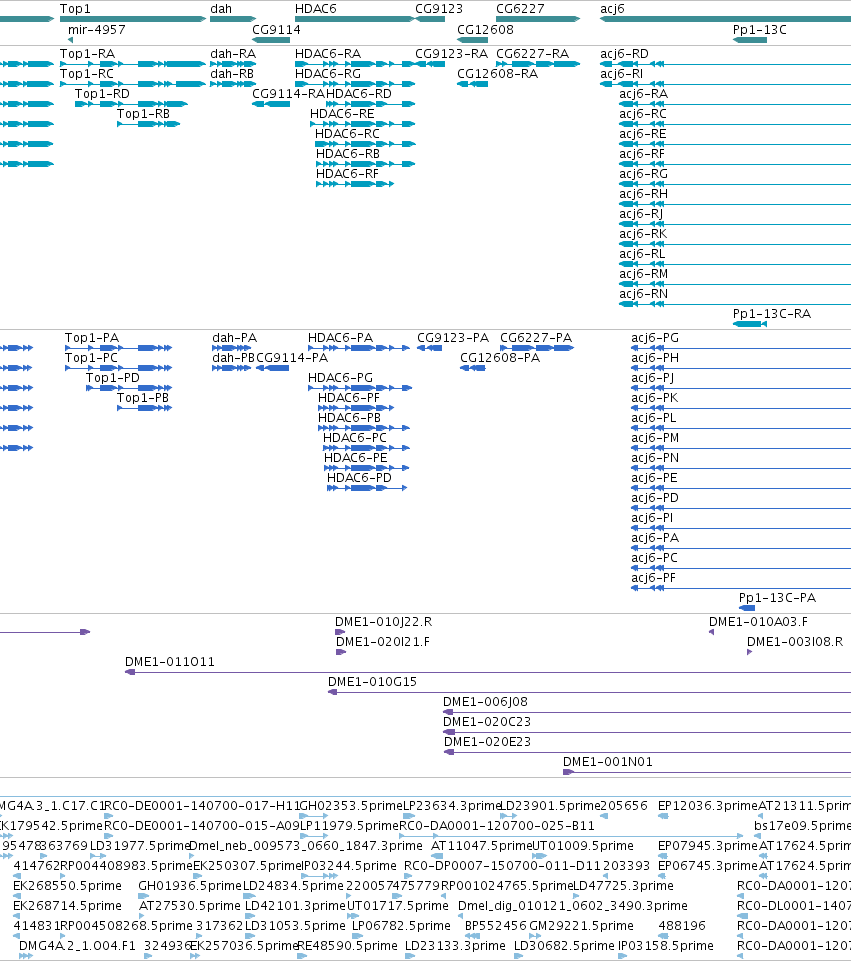Select the Top1 gene bar
851x961 pixels.
(x=133, y=19)
